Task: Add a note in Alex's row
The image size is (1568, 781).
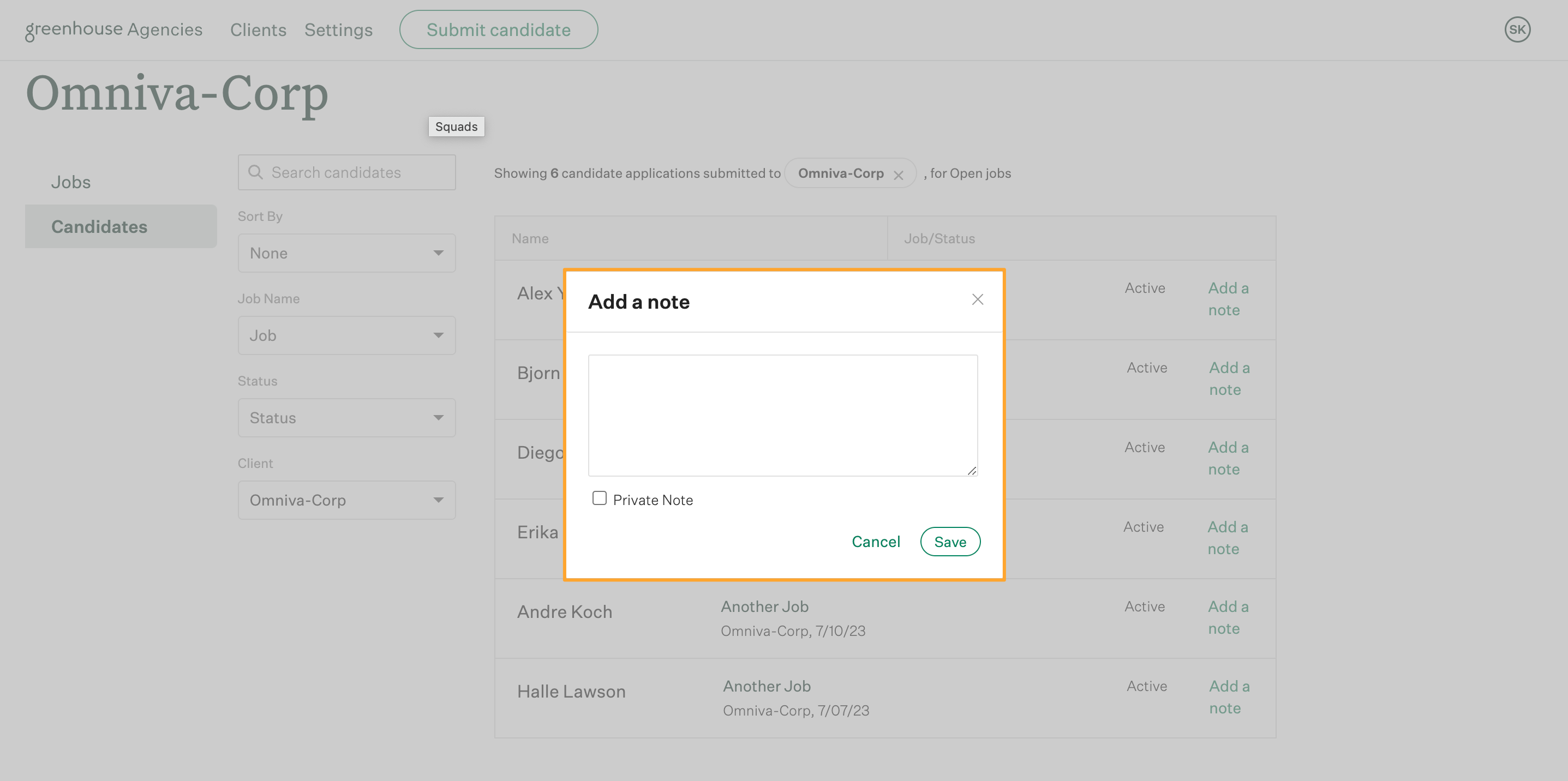Action: 1228,299
